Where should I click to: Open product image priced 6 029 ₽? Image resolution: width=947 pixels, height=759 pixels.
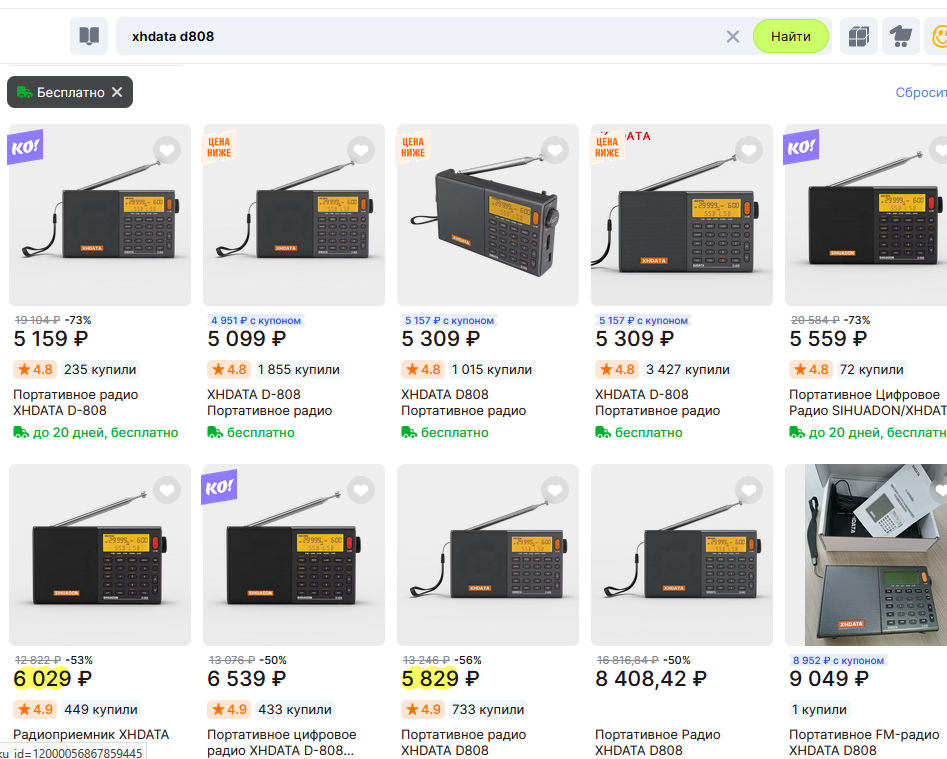click(x=100, y=555)
